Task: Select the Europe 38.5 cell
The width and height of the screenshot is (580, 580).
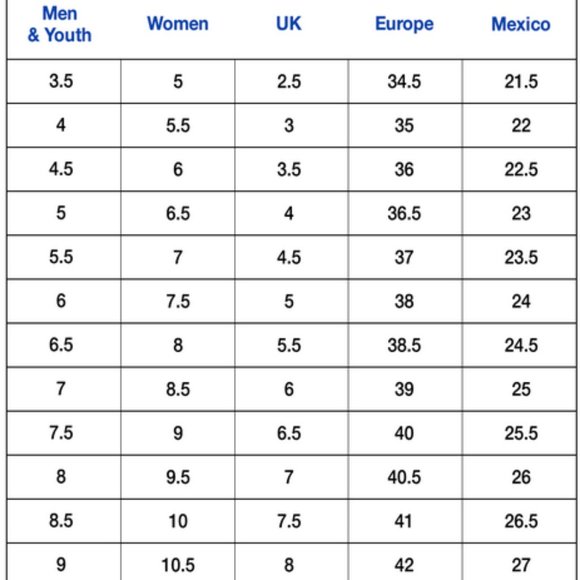Action: 405,345
